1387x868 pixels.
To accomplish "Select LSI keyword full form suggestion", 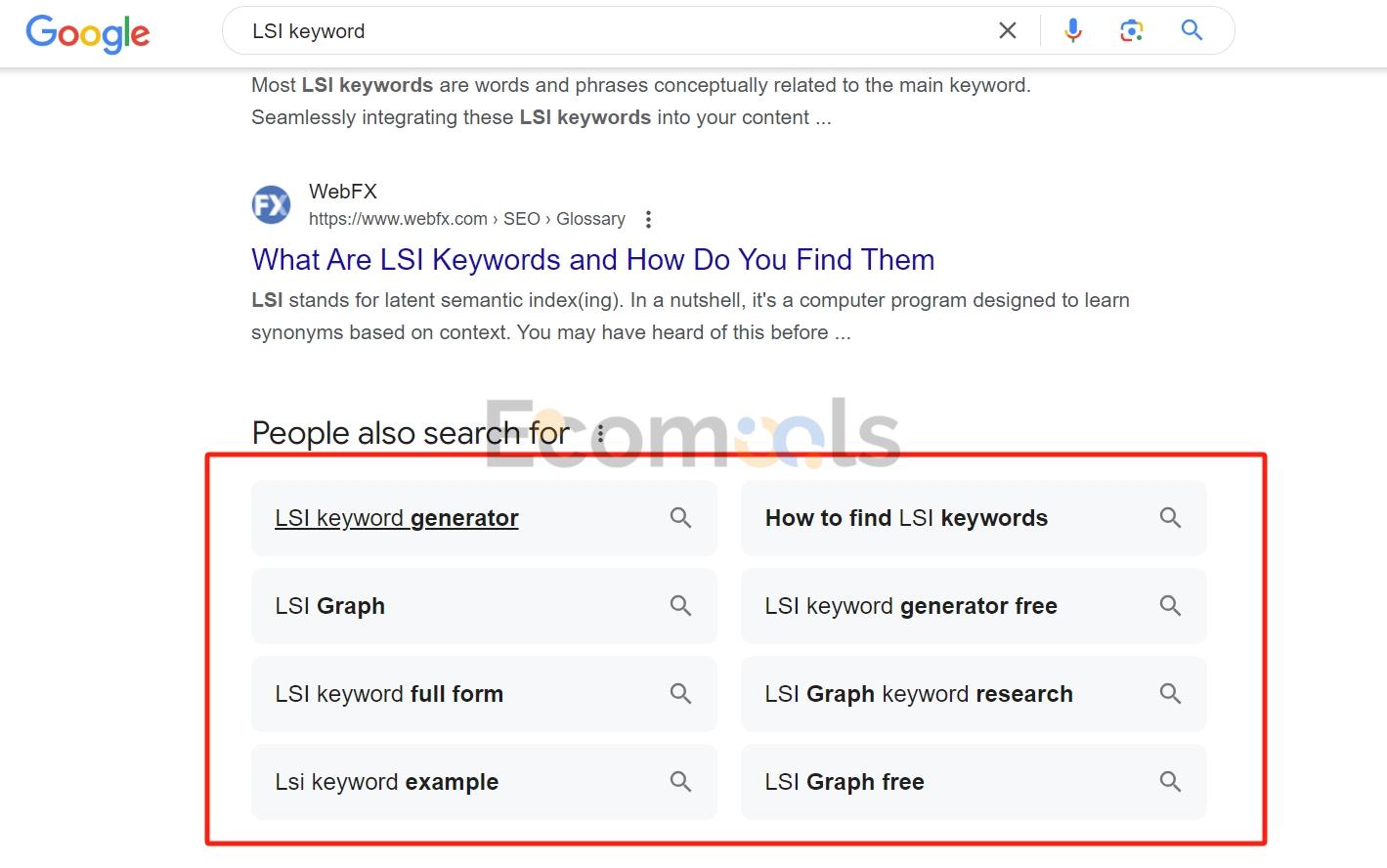I will coord(484,694).
